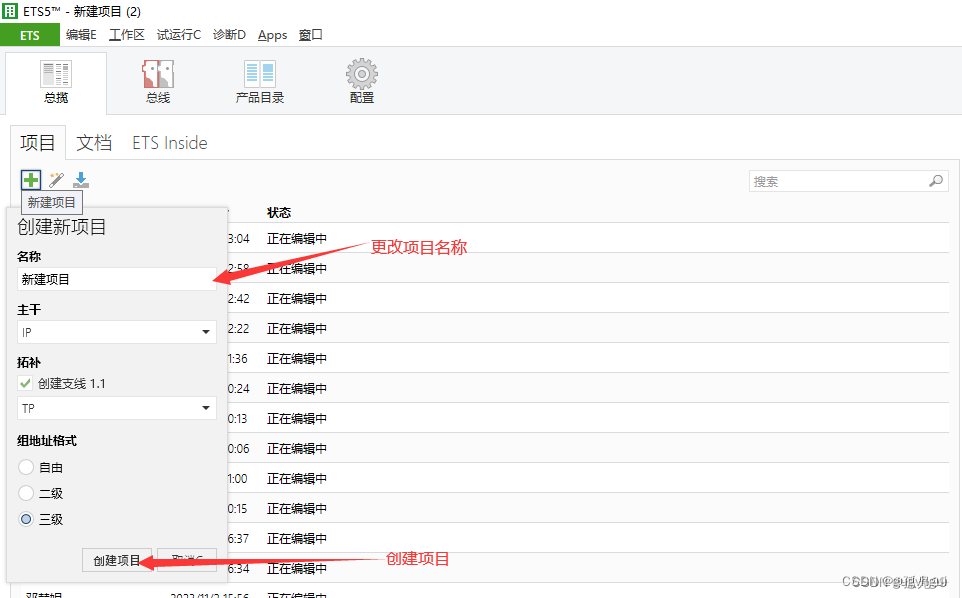The height and width of the screenshot is (598, 962).
Task: Click the 正在编辑中 status in the 0:06 row
Action: (297, 449)
